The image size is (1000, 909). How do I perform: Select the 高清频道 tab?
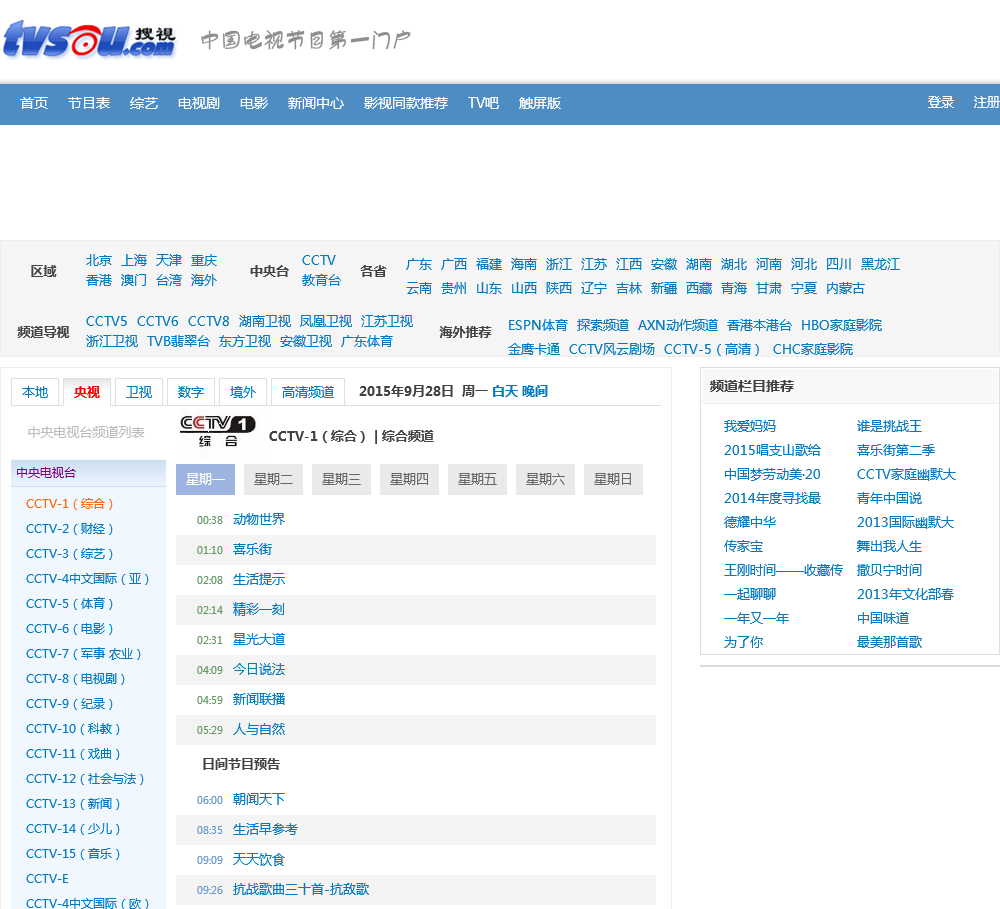tap(308, 392)
